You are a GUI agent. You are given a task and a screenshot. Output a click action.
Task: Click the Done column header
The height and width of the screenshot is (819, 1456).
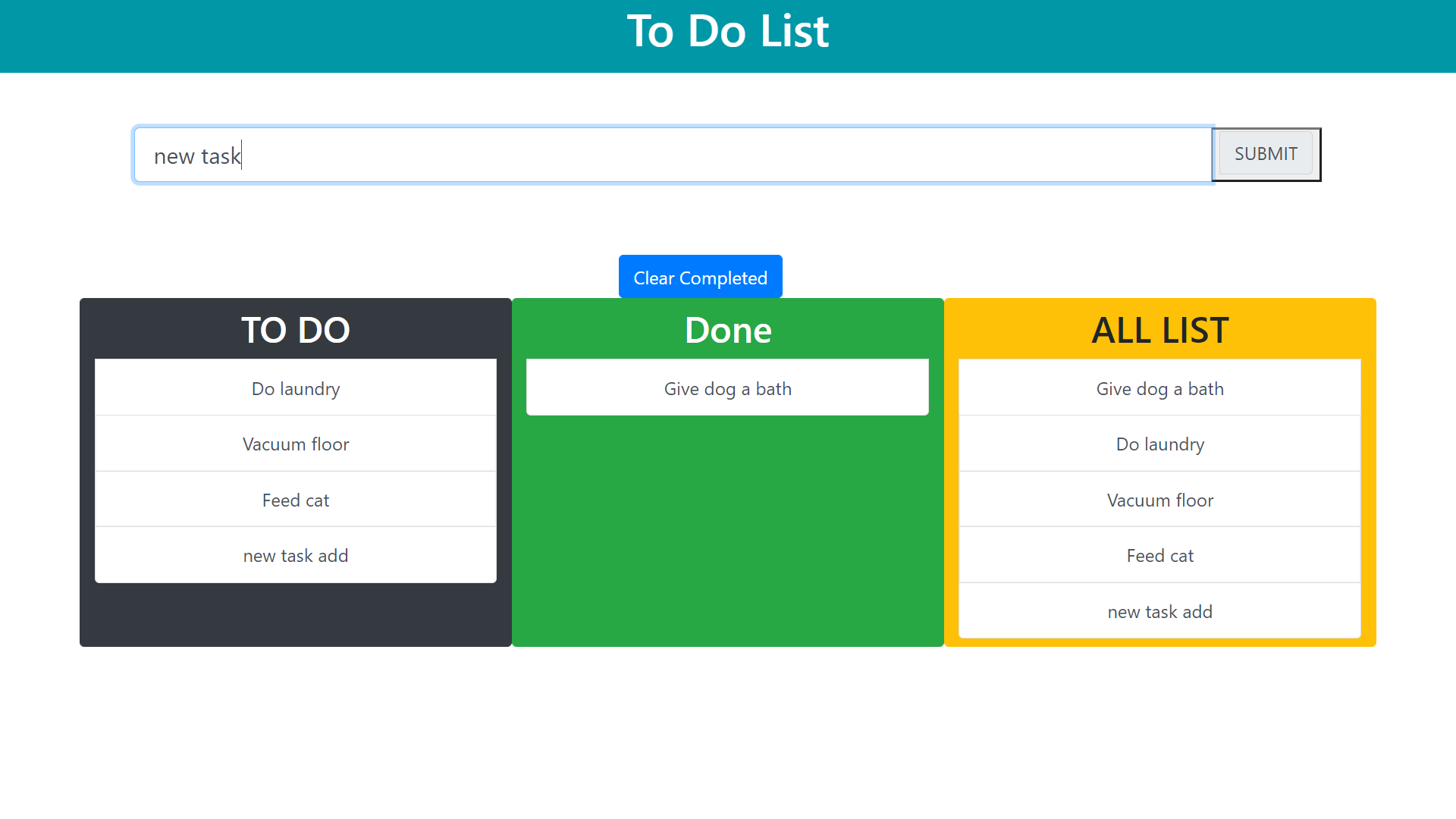click(x=727, y=330)
